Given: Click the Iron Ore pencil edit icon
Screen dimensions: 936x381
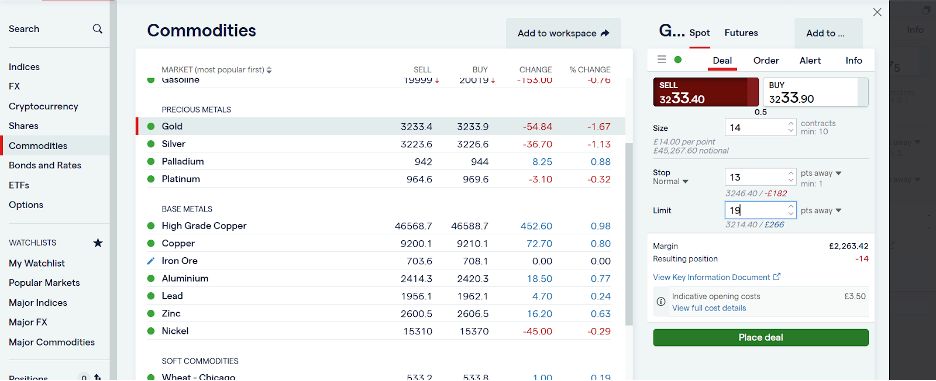Looking at the screenshot, I should click(150, 261).
